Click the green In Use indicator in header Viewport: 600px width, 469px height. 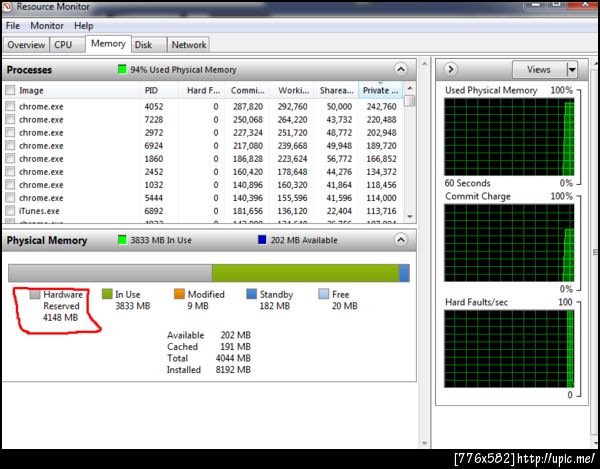point(122,240)
